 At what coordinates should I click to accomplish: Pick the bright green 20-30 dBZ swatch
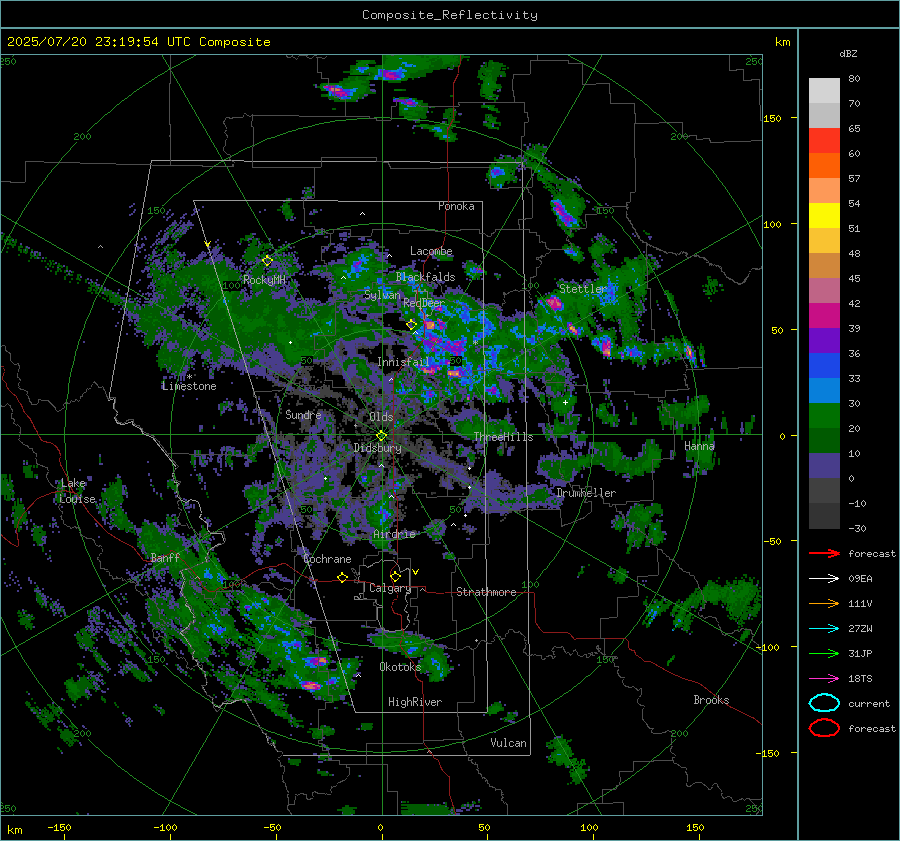[824, 416]
